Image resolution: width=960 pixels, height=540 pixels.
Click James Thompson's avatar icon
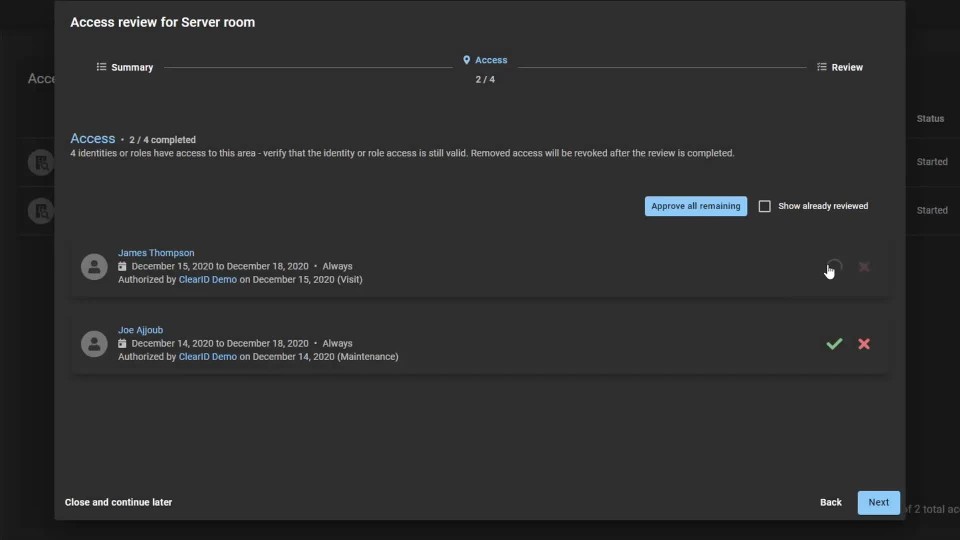click(x=94, y=267)
